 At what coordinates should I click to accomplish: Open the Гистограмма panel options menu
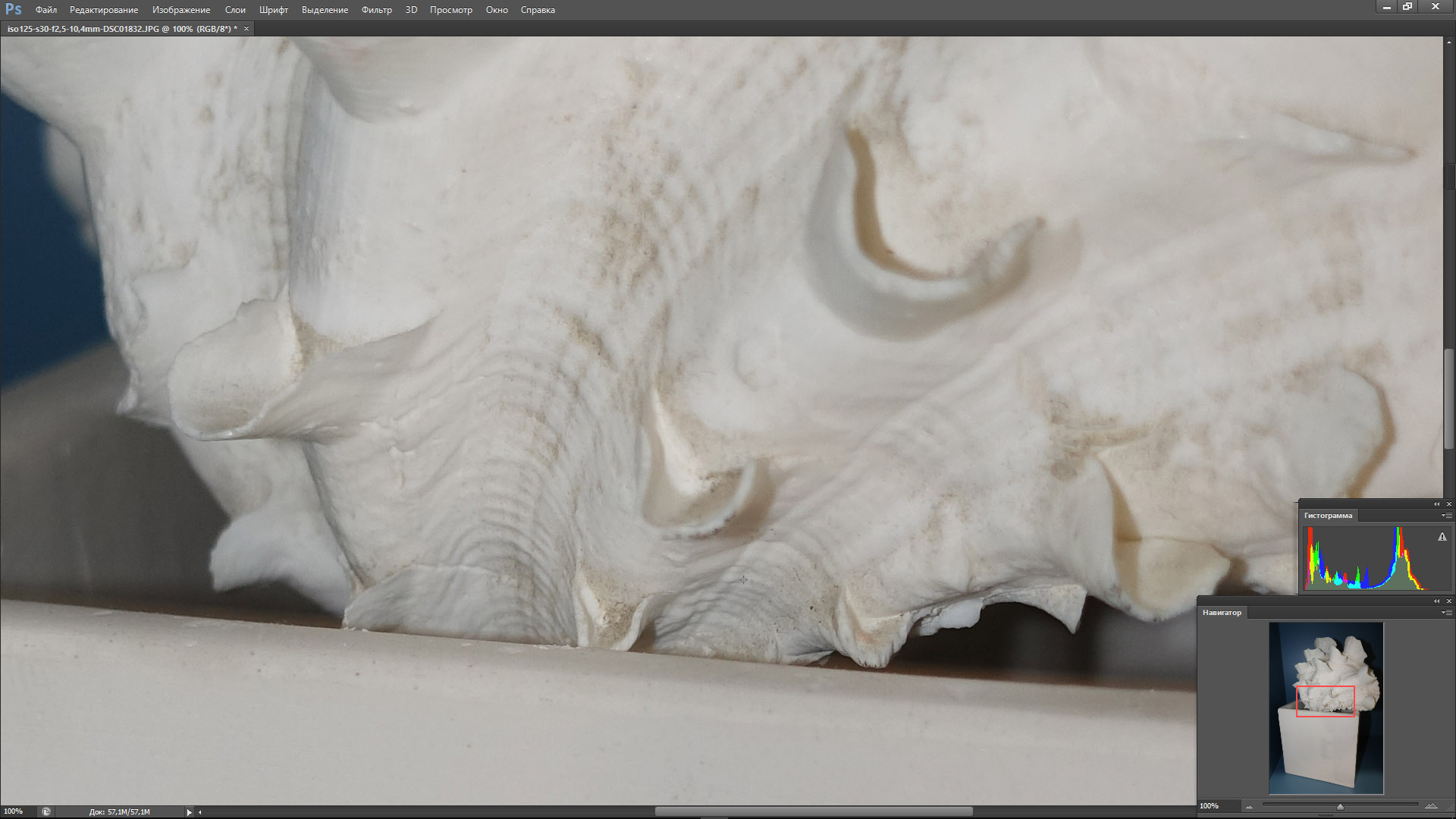[1446, 516]
